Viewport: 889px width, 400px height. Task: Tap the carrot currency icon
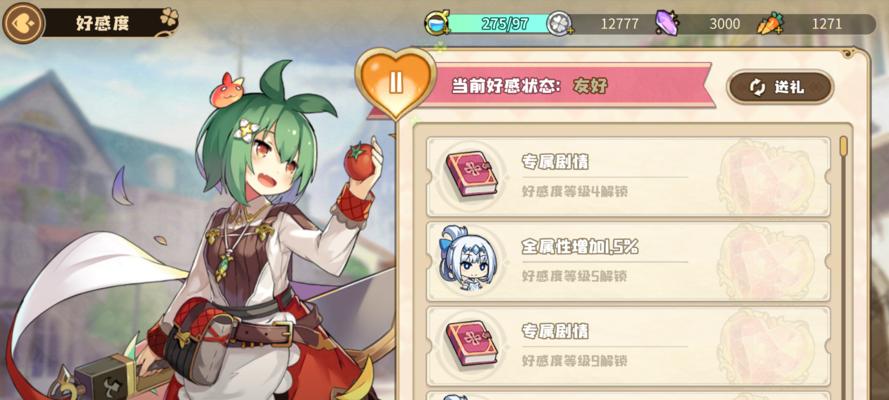tap(771, 24)
